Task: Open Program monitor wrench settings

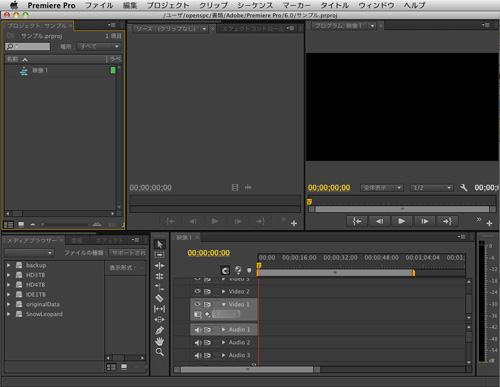Action: 463,188
